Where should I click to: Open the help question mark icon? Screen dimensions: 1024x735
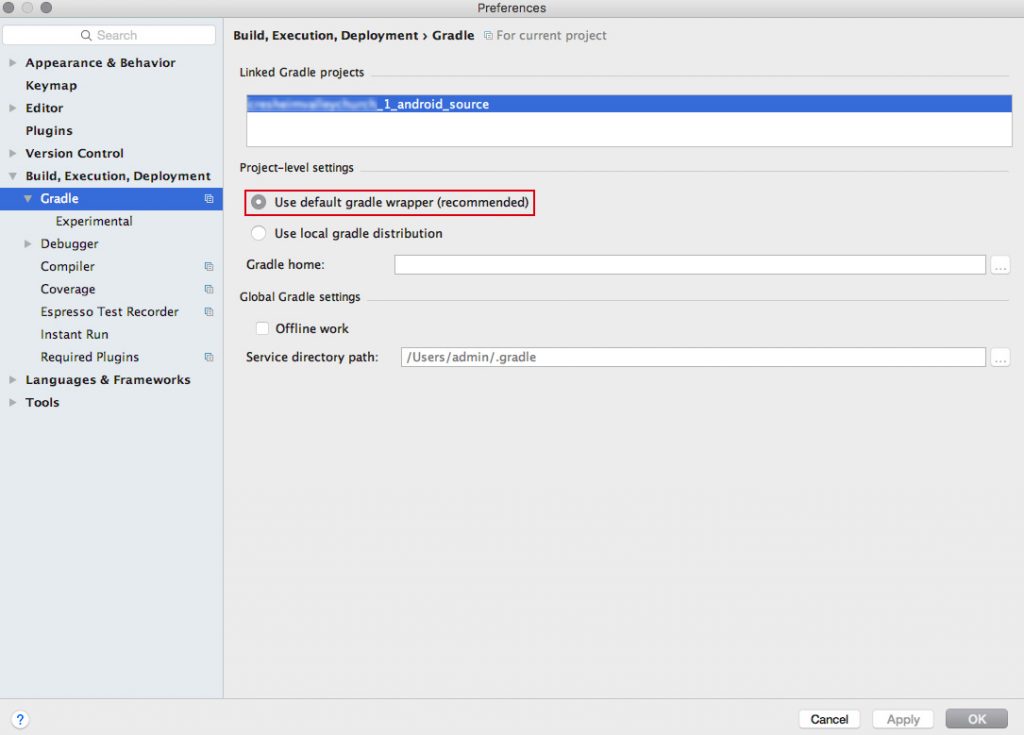tap(20, 719)
